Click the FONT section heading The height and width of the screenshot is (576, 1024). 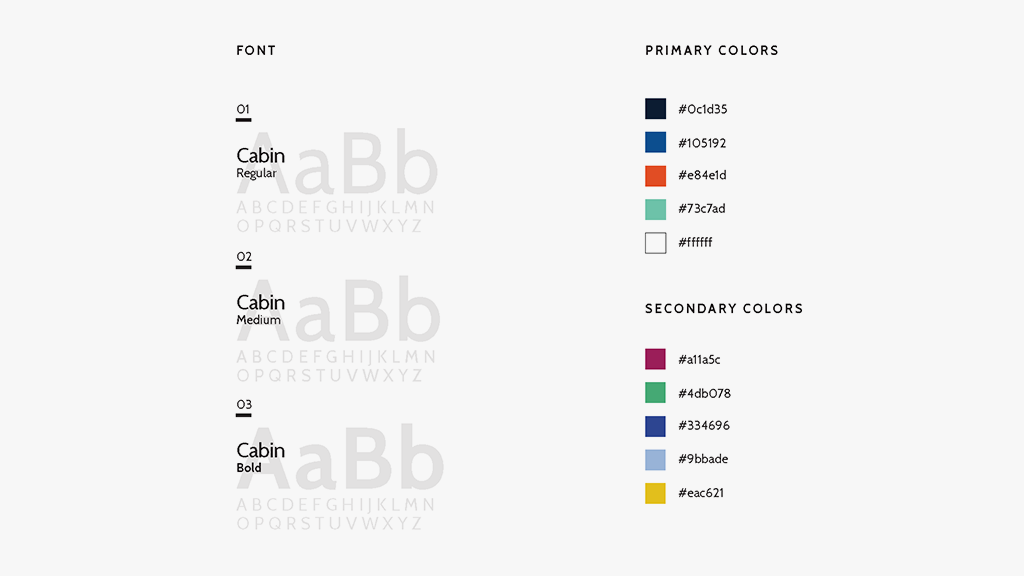(x=256, y=50)
